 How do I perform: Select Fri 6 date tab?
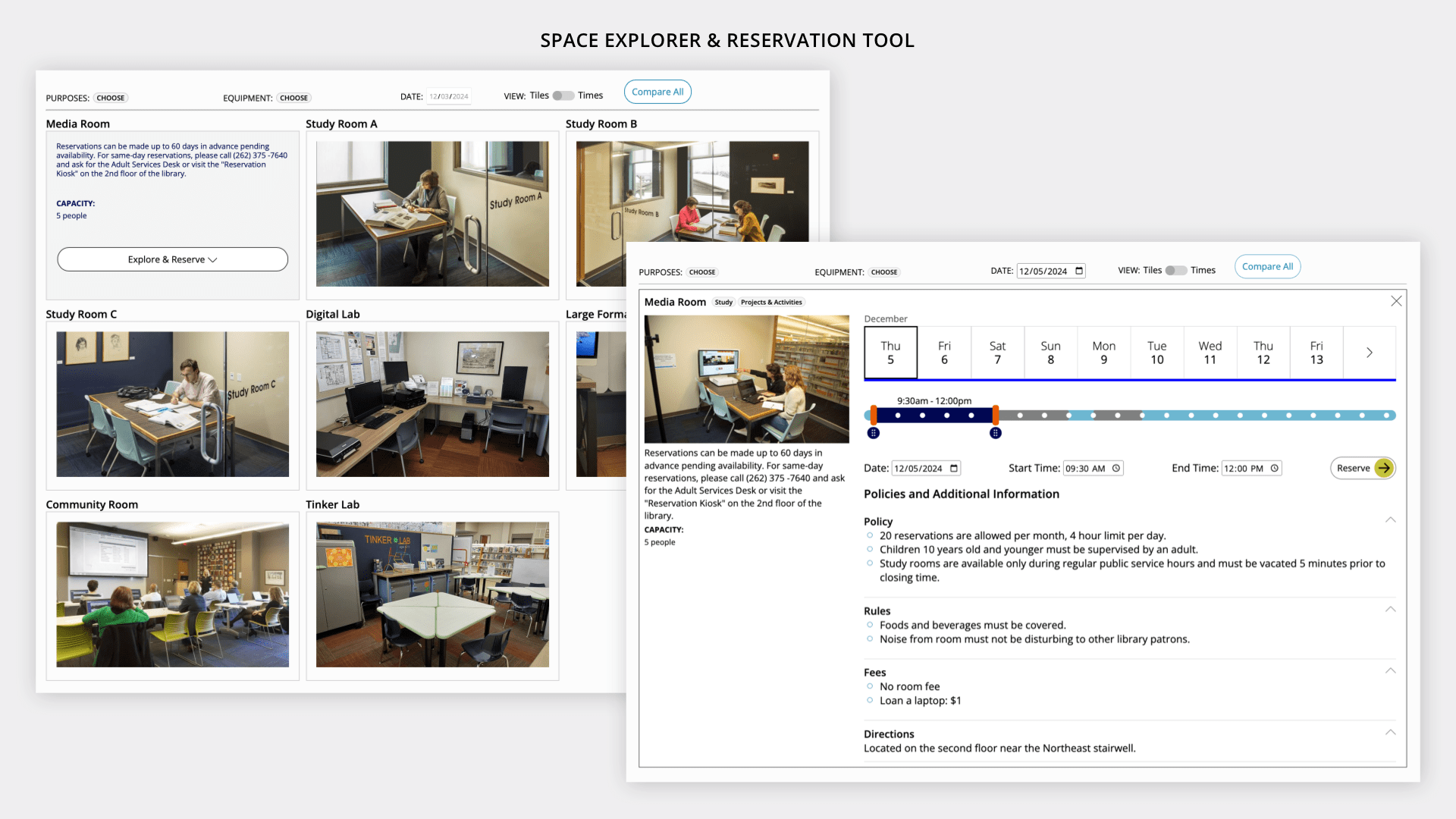(944, 353)
